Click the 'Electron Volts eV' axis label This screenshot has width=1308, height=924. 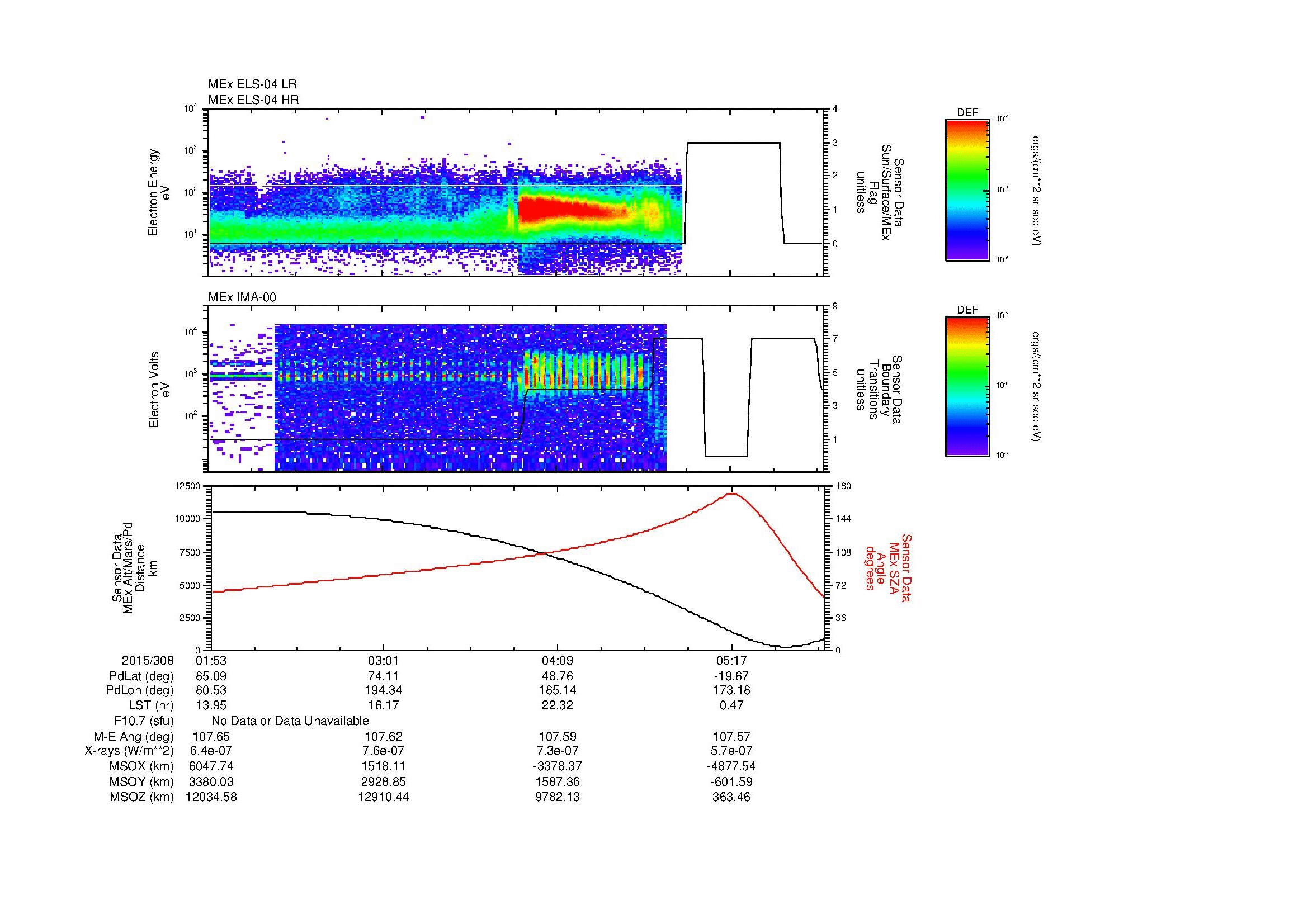[159, 390]
